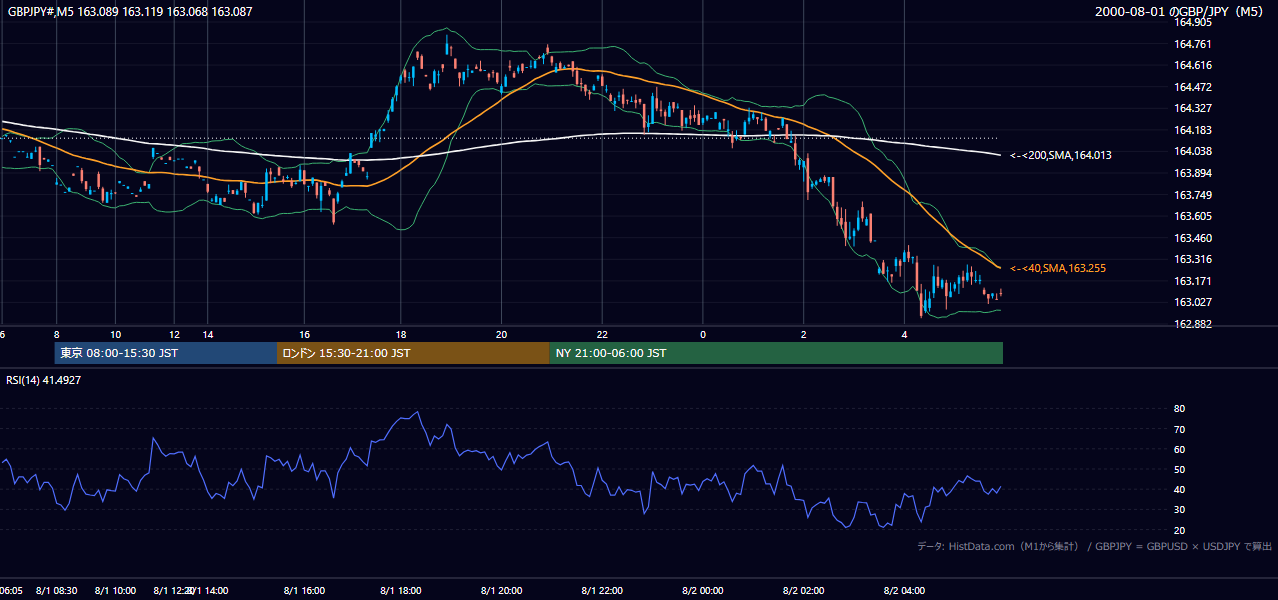Click the 8/2 04:00 date label
Viewport: 1278px width, 600px height.
(904, 591)
